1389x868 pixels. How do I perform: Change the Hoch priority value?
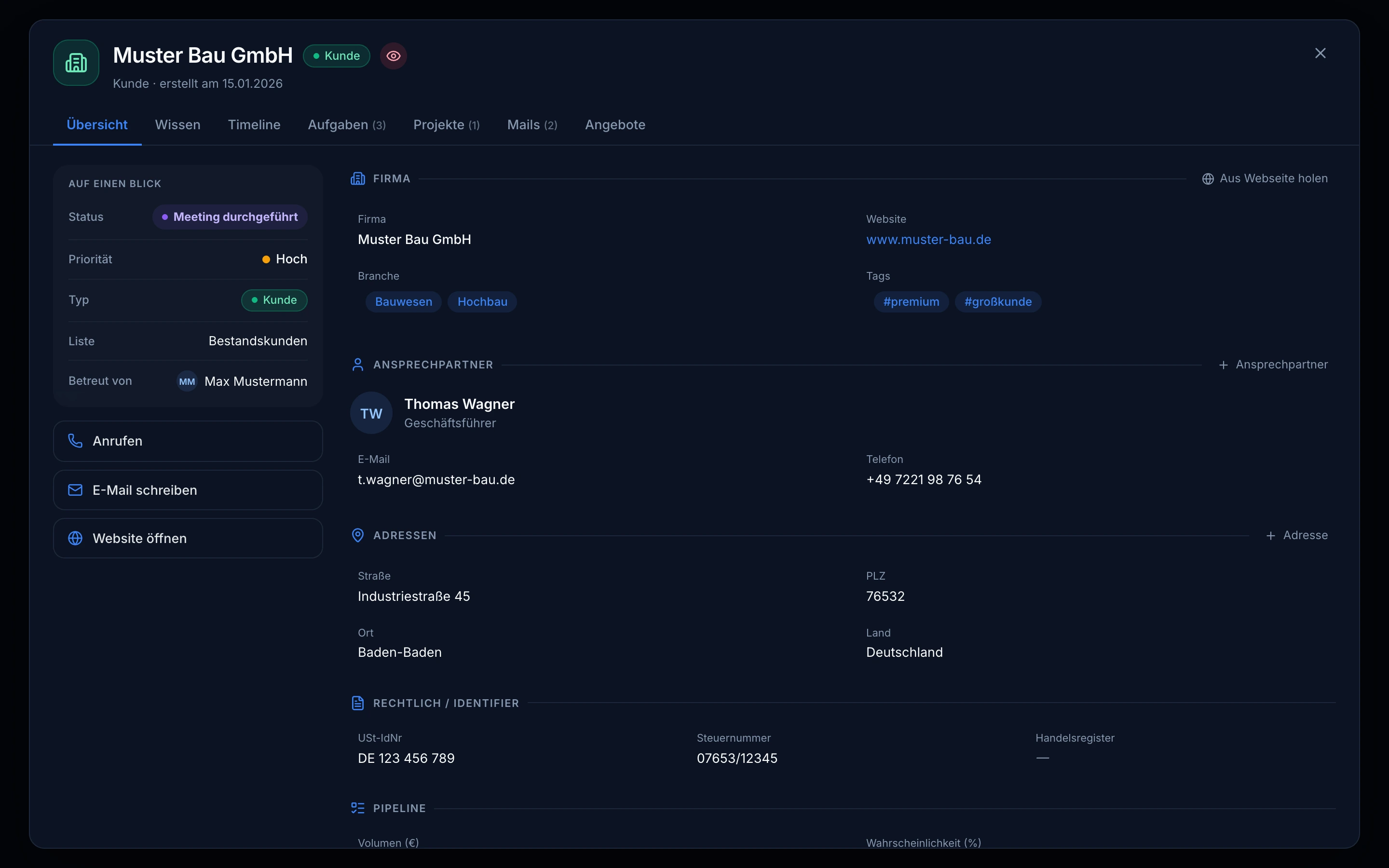pos(285,259)
